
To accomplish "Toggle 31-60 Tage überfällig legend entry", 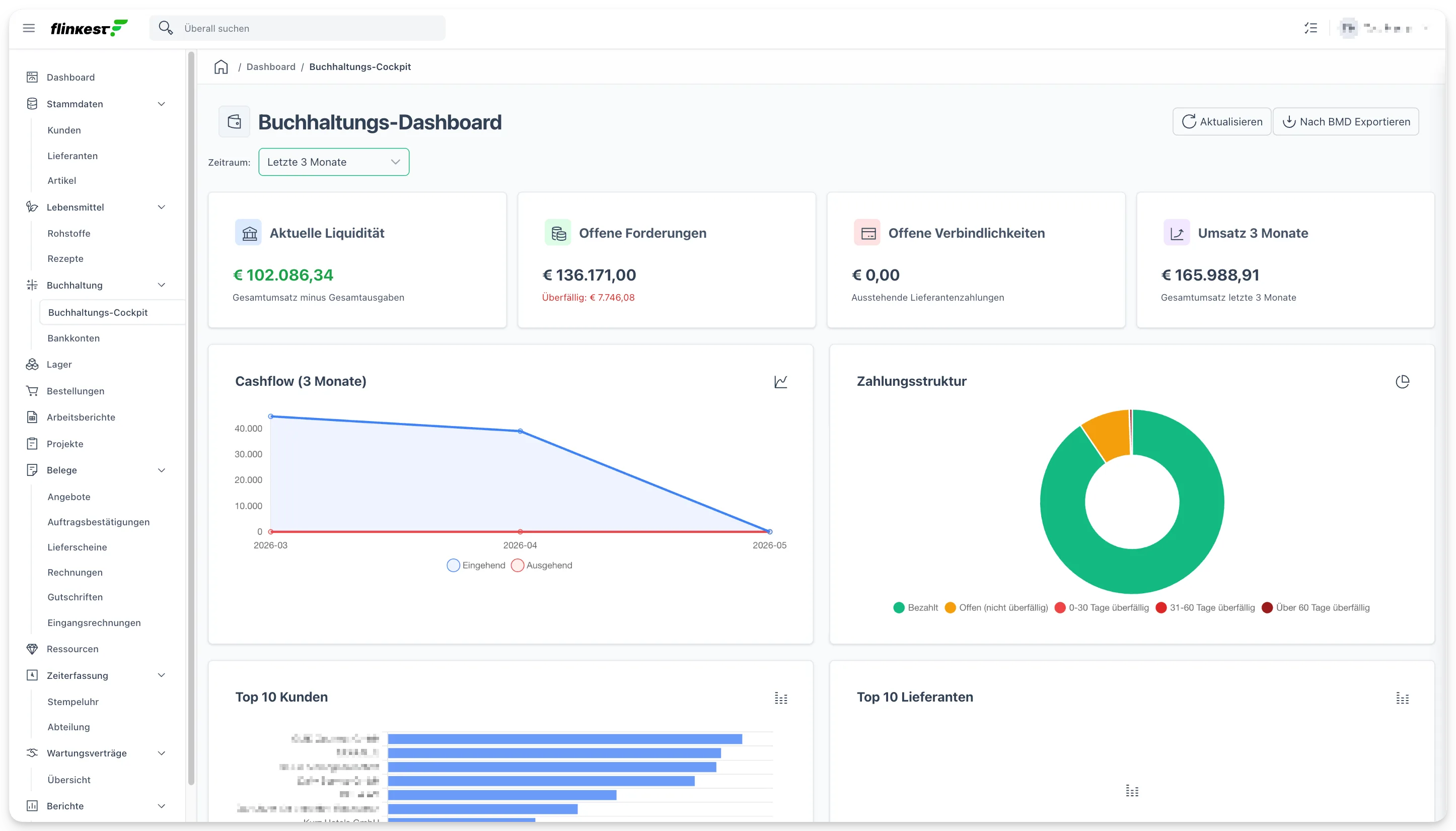I will (1205, 607).
